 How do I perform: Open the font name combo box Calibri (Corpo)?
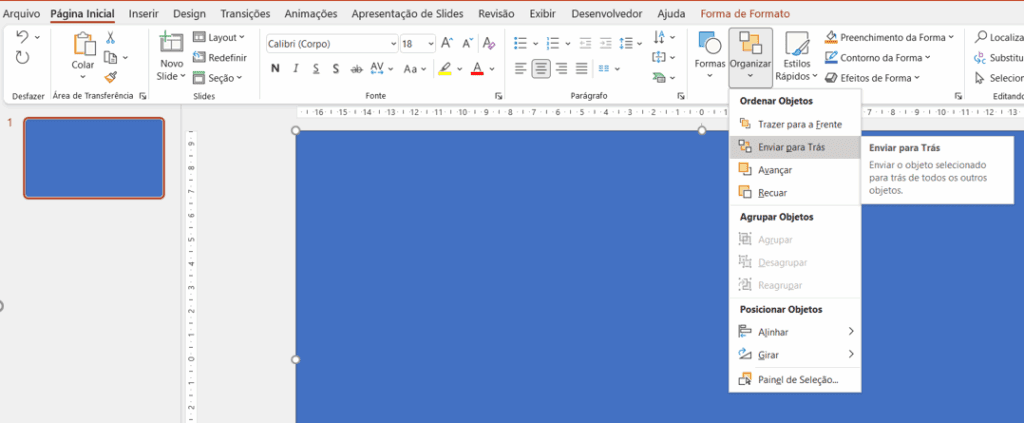tap(332, 44)
